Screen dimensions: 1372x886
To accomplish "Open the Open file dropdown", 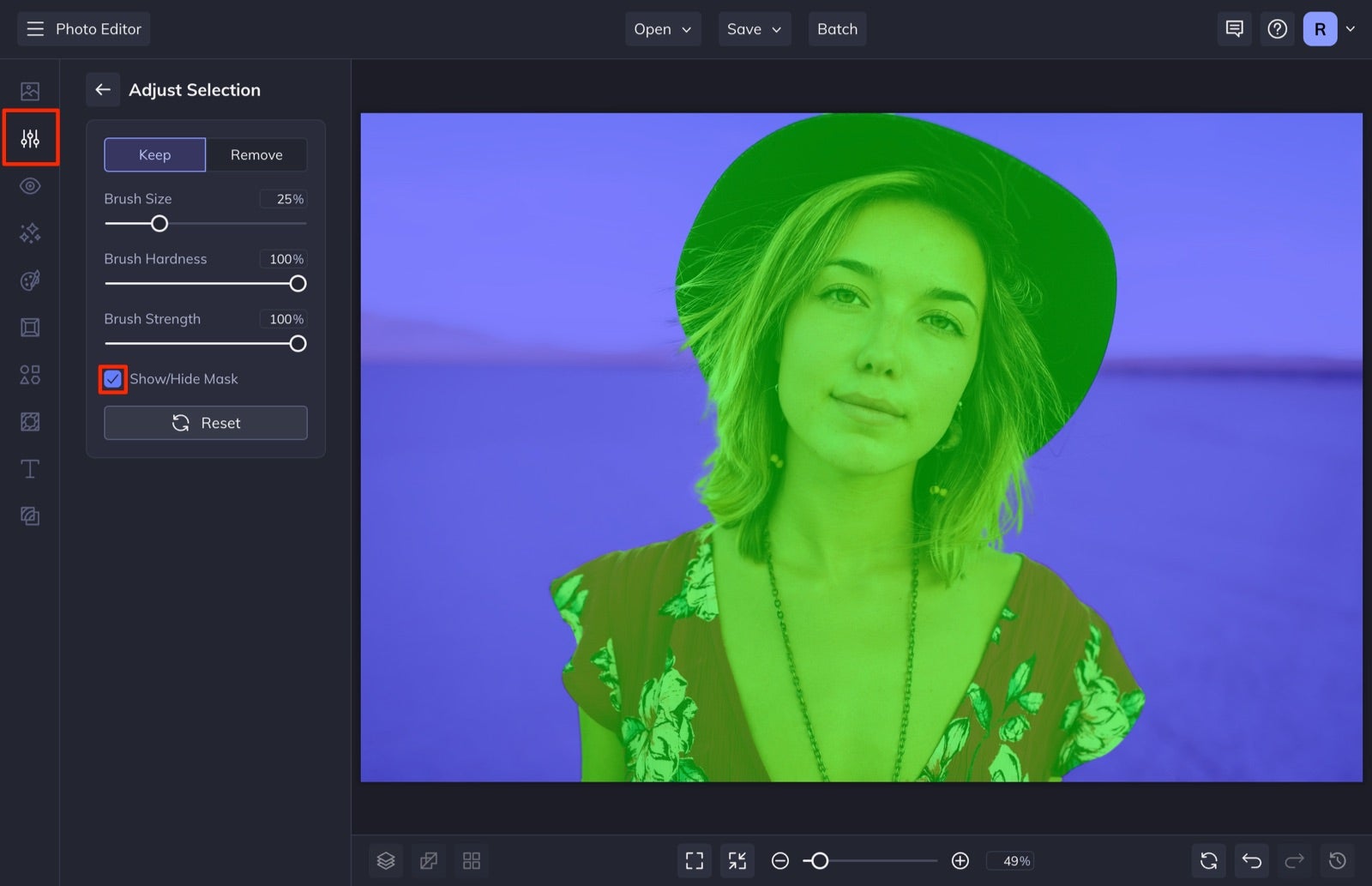I will coord(661,28).
